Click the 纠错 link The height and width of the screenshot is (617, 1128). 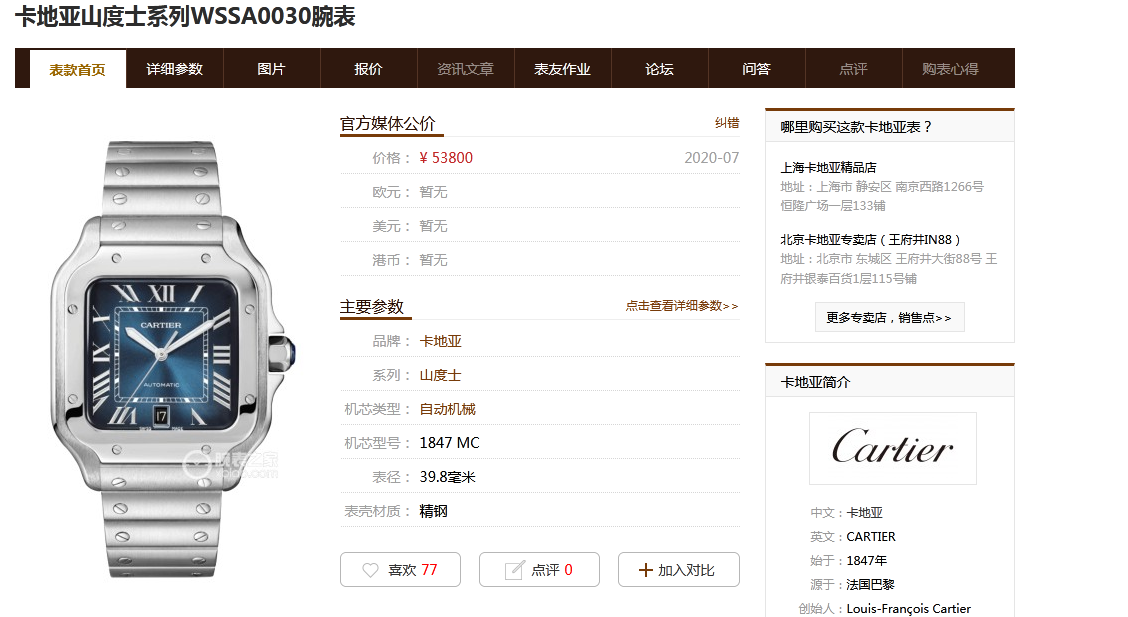coord(727,123)
